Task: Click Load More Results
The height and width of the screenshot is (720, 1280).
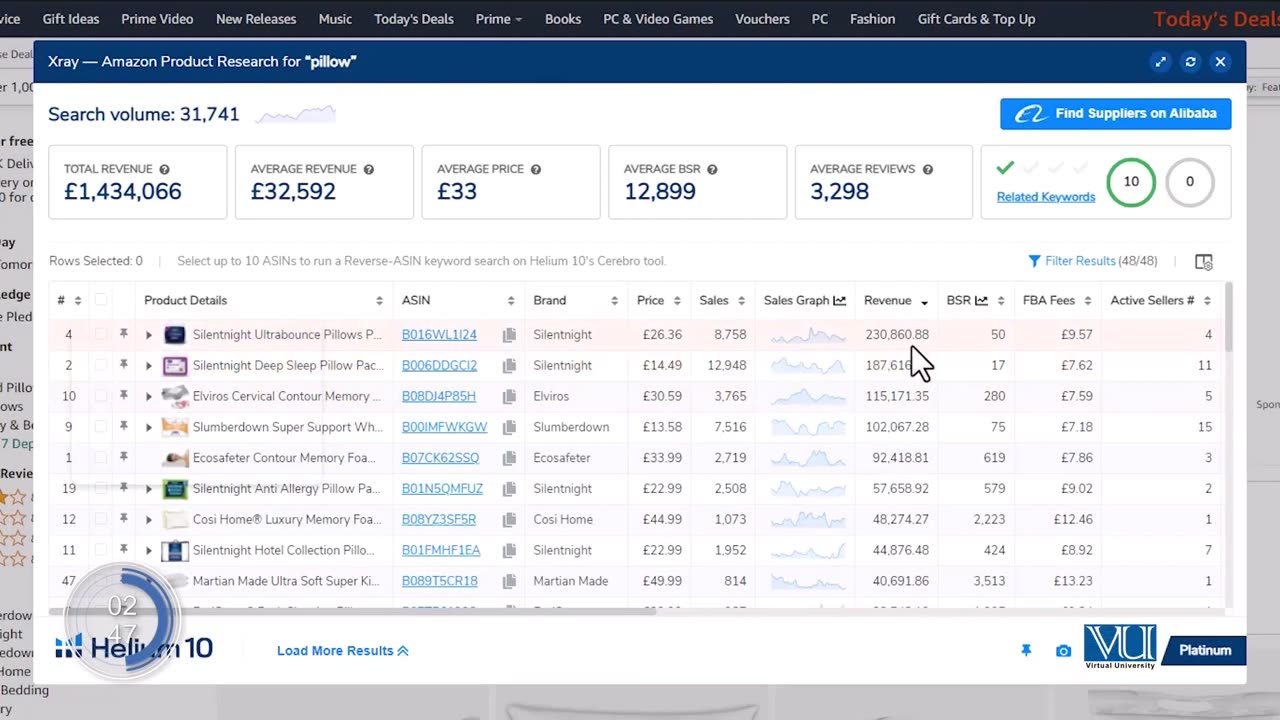Action: point(343,651)
